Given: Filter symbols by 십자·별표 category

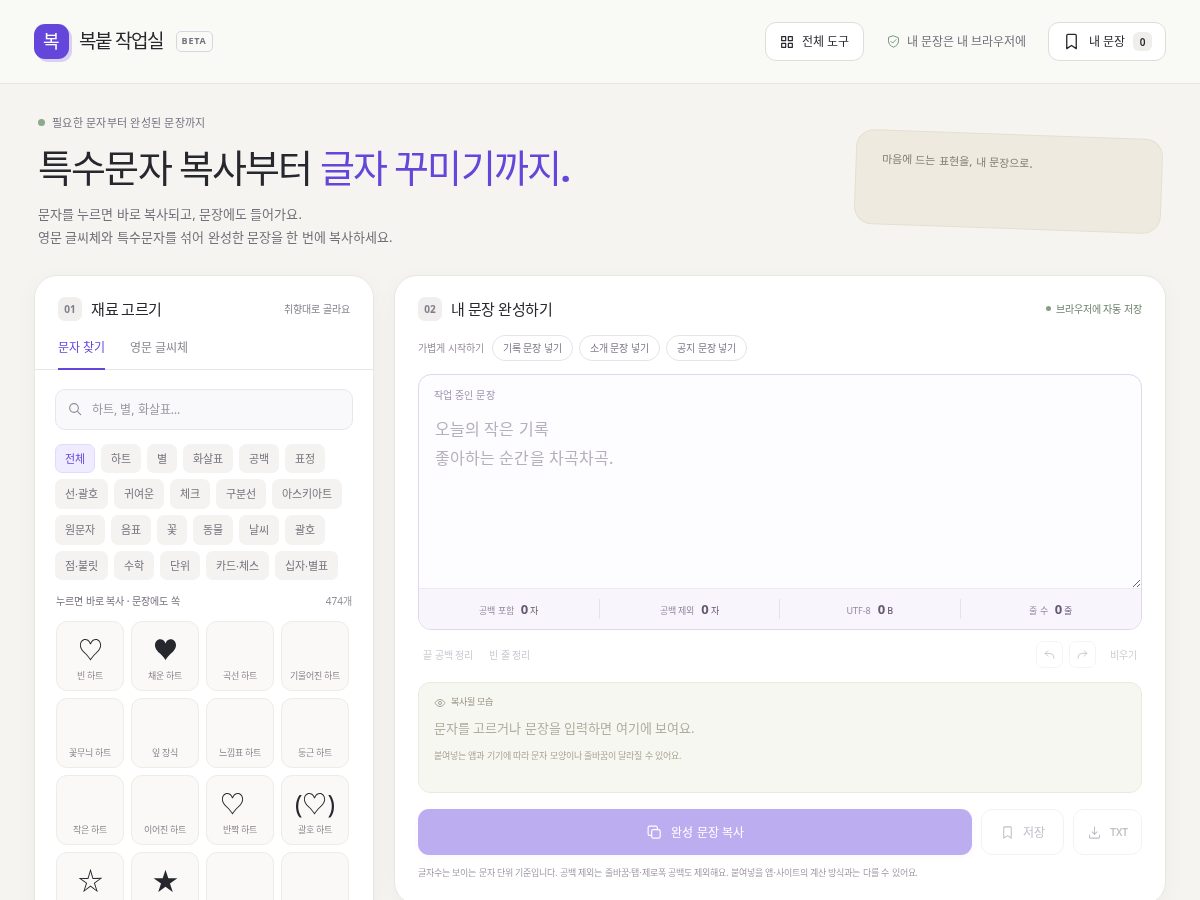Looking at the screenshot, I should 307,566.
